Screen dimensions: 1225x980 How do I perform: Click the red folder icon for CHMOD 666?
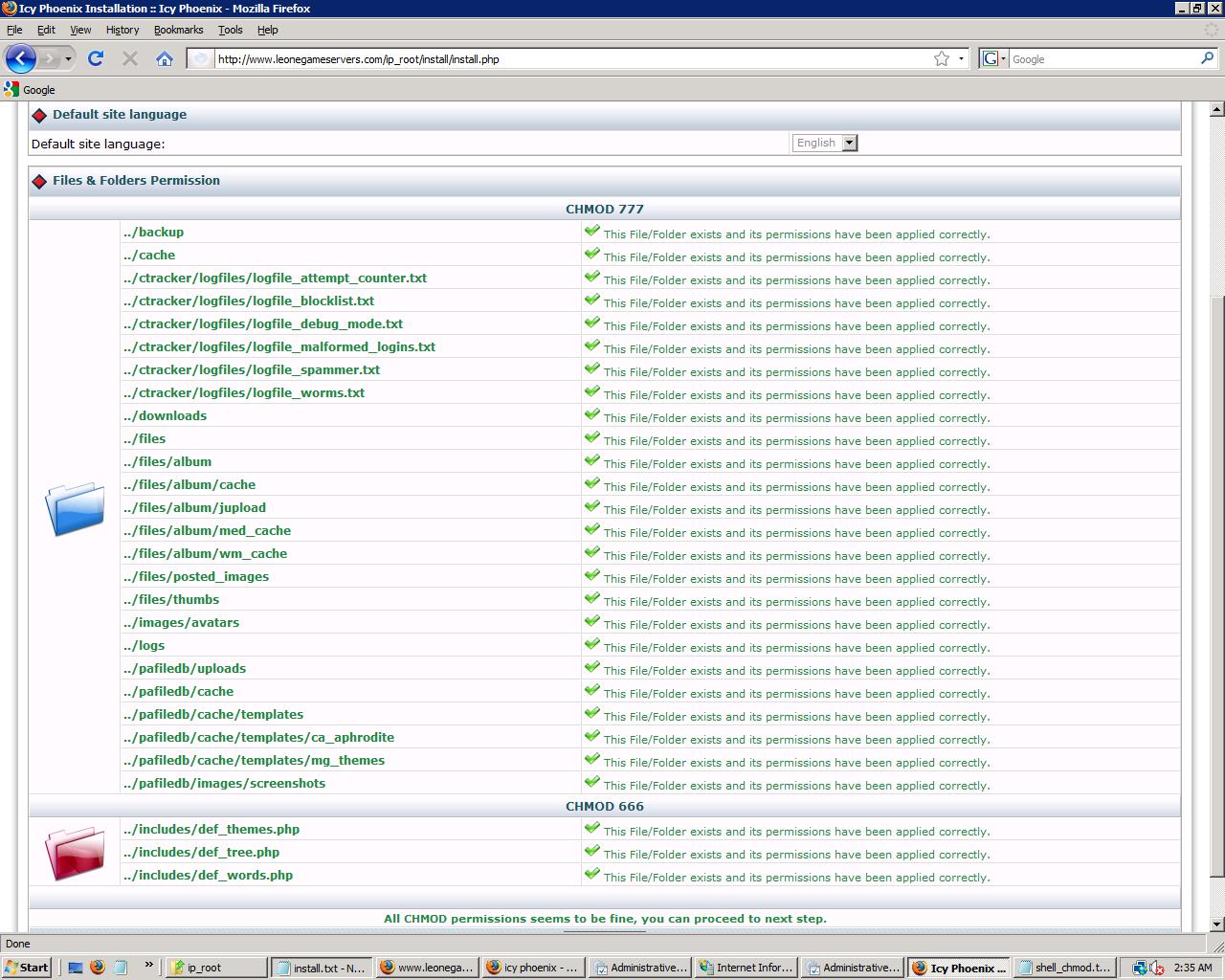[x=75, y=853]
